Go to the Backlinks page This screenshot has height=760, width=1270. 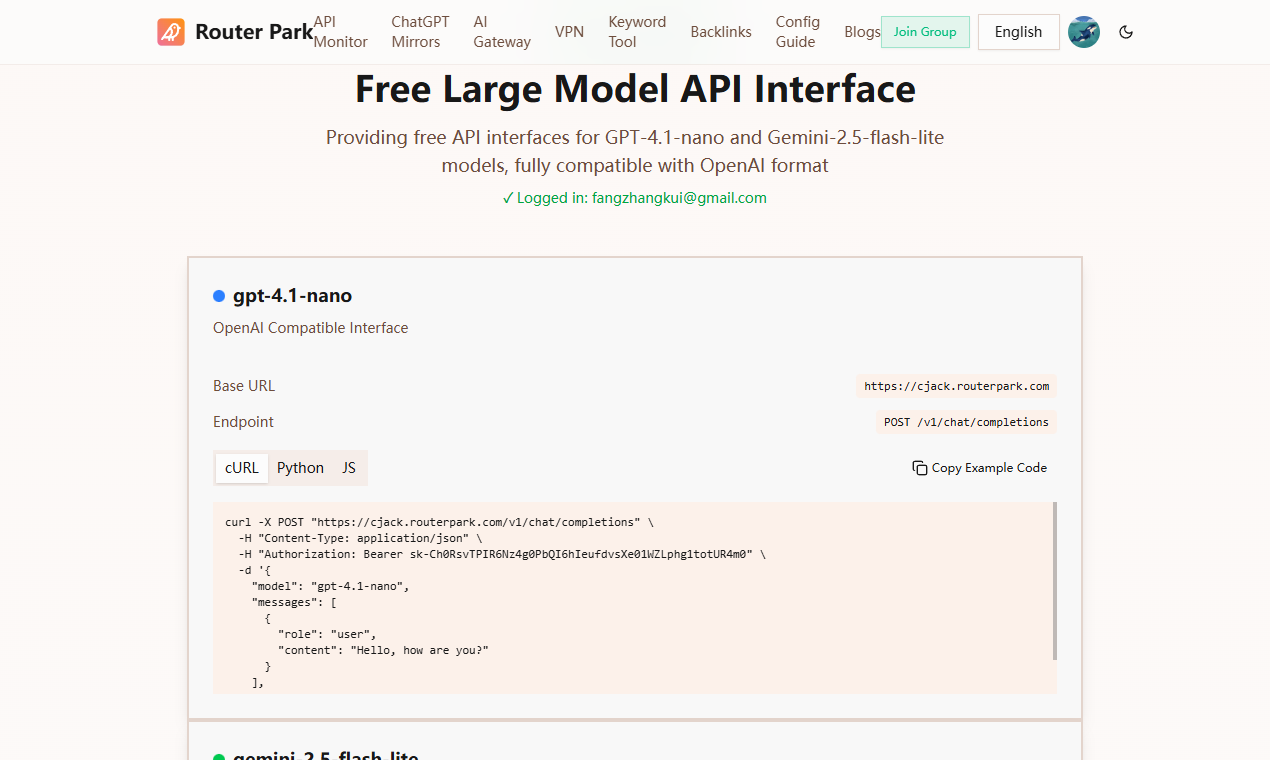point(721,32)
